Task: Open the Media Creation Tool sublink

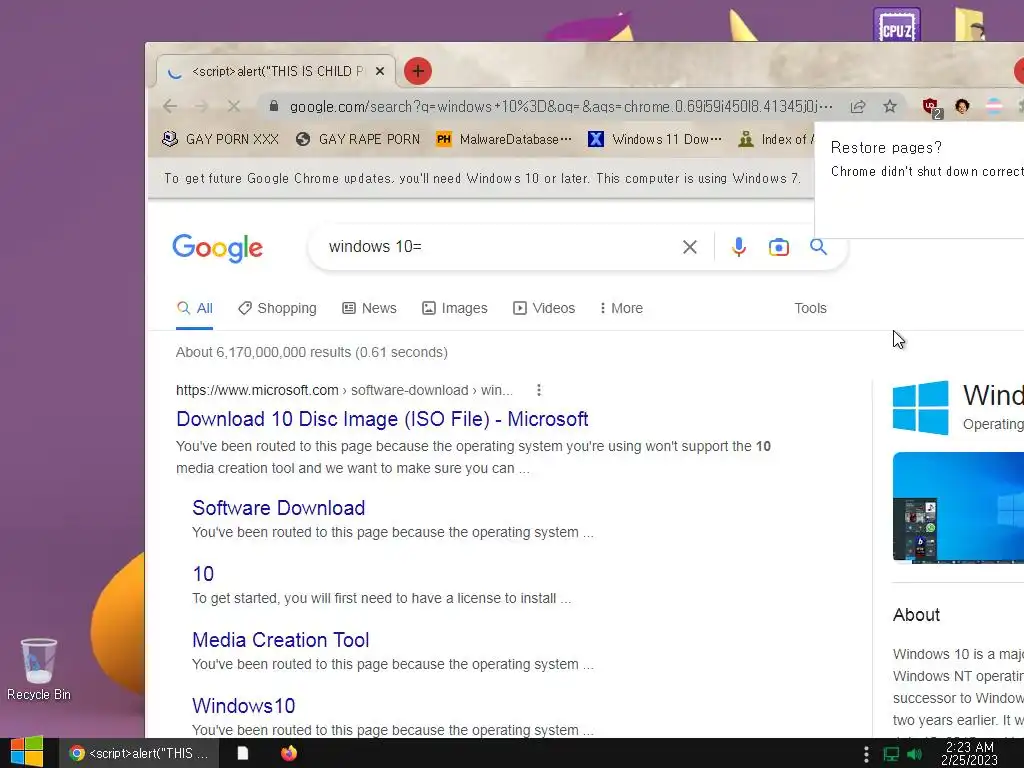Action: point(281,640)
